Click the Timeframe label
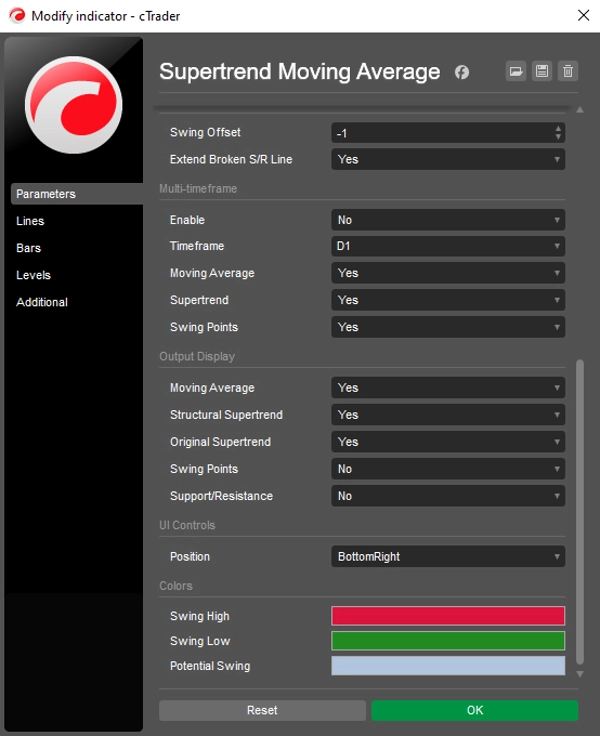Viewport: 600px width, 736px height. (197, 246)
